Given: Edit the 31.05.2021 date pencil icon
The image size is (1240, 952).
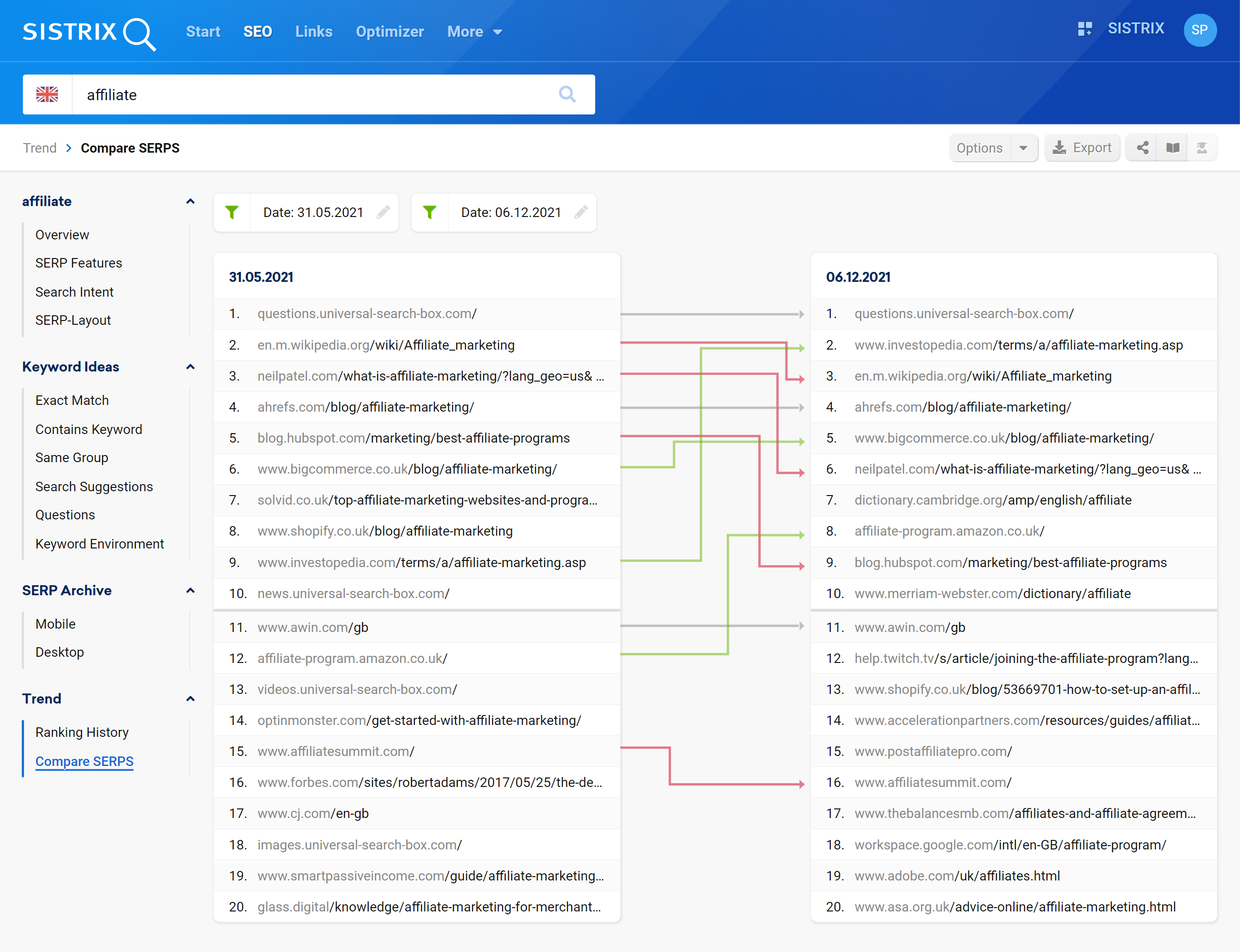Looking at the screenshot, I should pos(383,213).
